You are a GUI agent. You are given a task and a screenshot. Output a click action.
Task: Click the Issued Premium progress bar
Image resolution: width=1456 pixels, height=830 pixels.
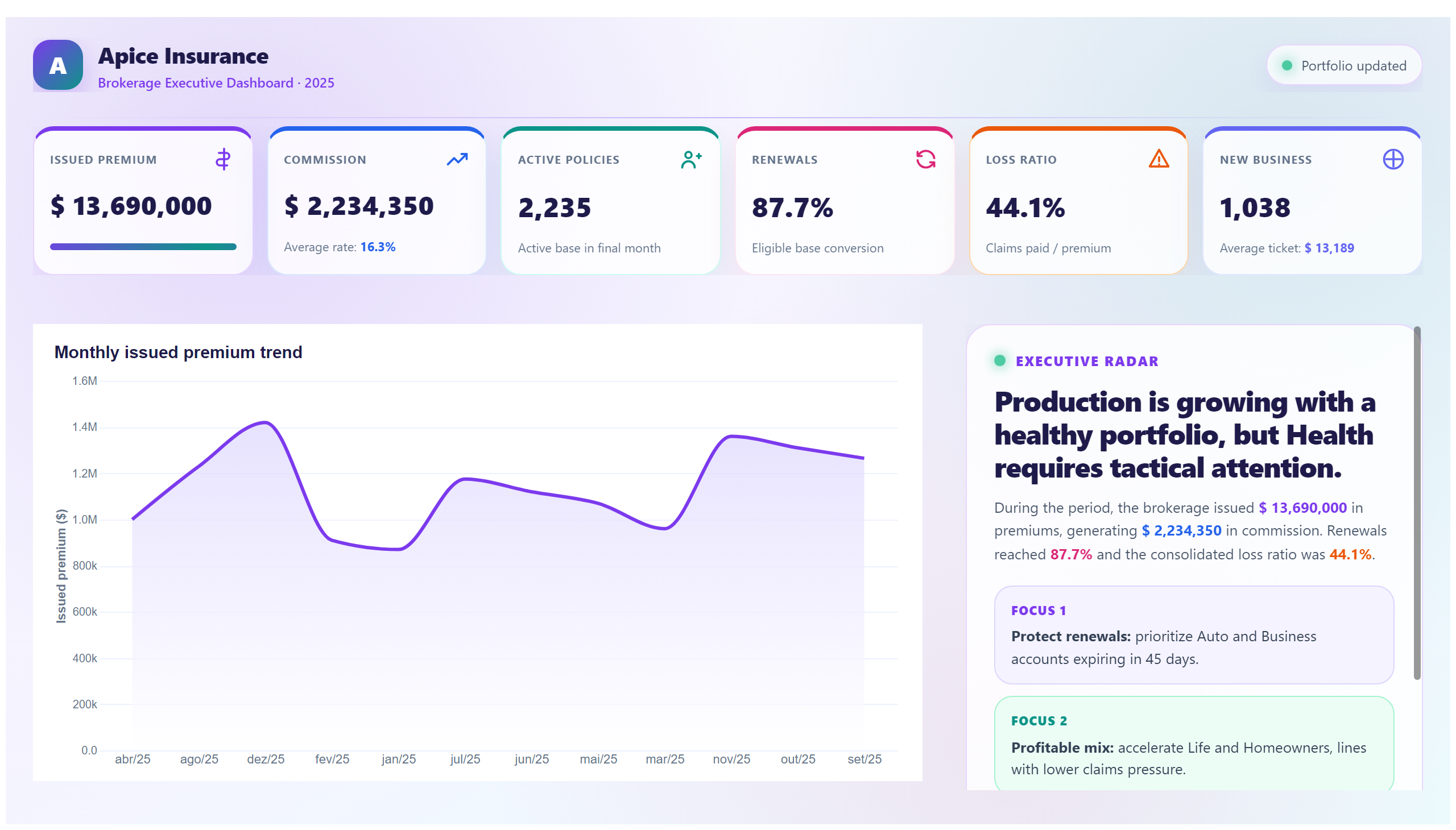[143, 247]
